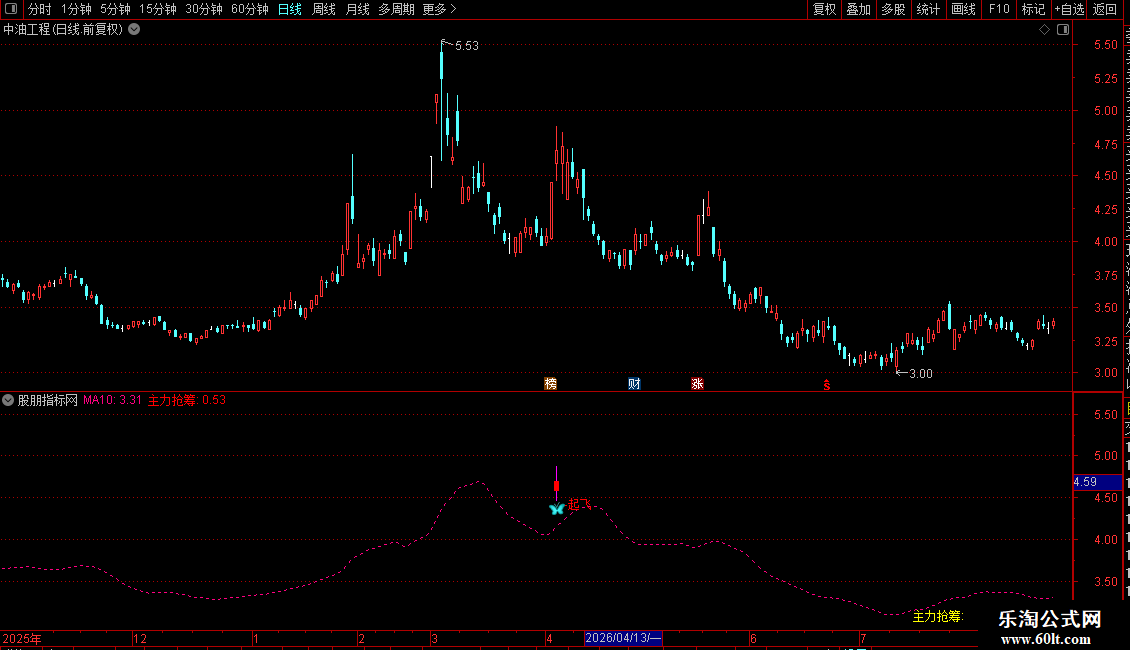Click the 2026/04/13 date marker on timeline

coord(623,638)
